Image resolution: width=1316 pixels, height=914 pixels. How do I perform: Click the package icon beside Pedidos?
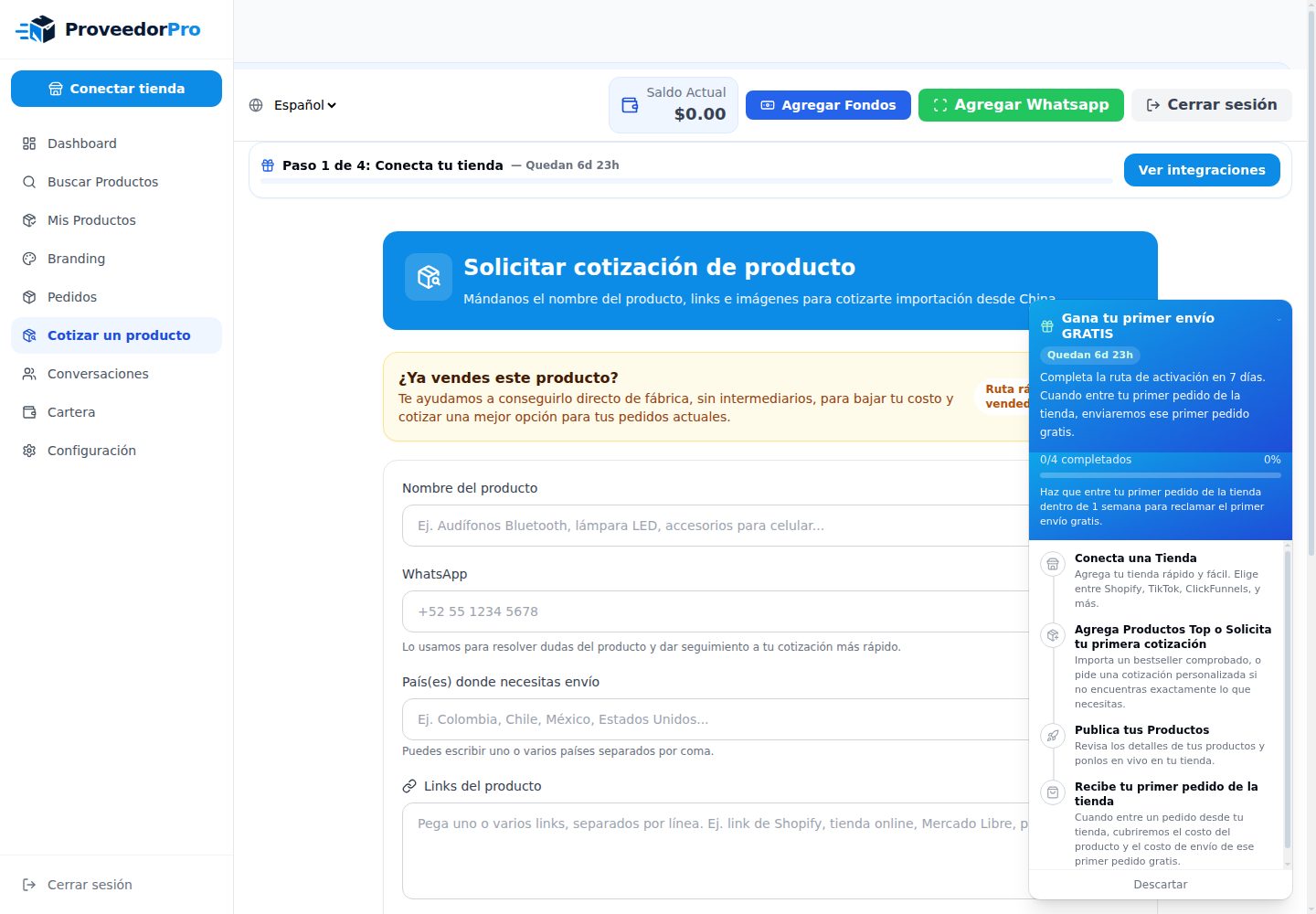[x=29, y=297]
